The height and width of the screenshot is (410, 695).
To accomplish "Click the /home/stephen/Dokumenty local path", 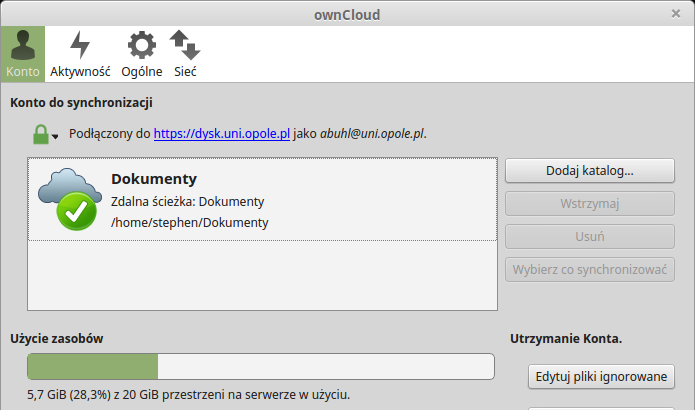I will pyautogui.click(x=190, y=222).
